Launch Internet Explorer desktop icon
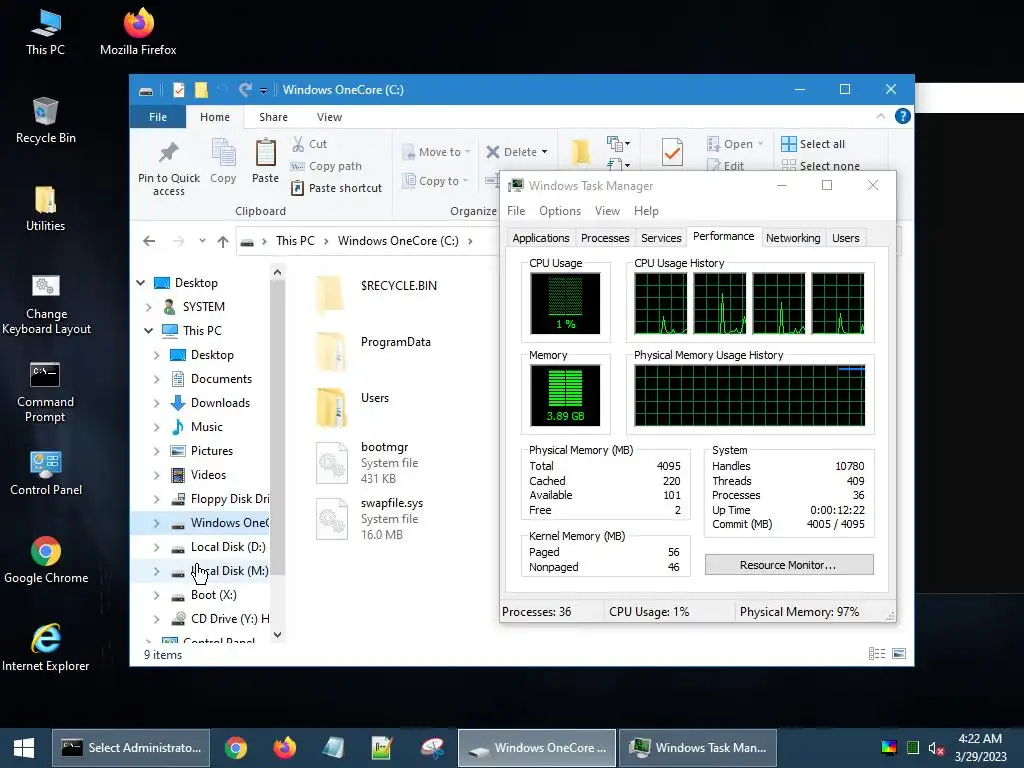The image size is (1024, 768). pyautogui.click(x=46, y=648)
